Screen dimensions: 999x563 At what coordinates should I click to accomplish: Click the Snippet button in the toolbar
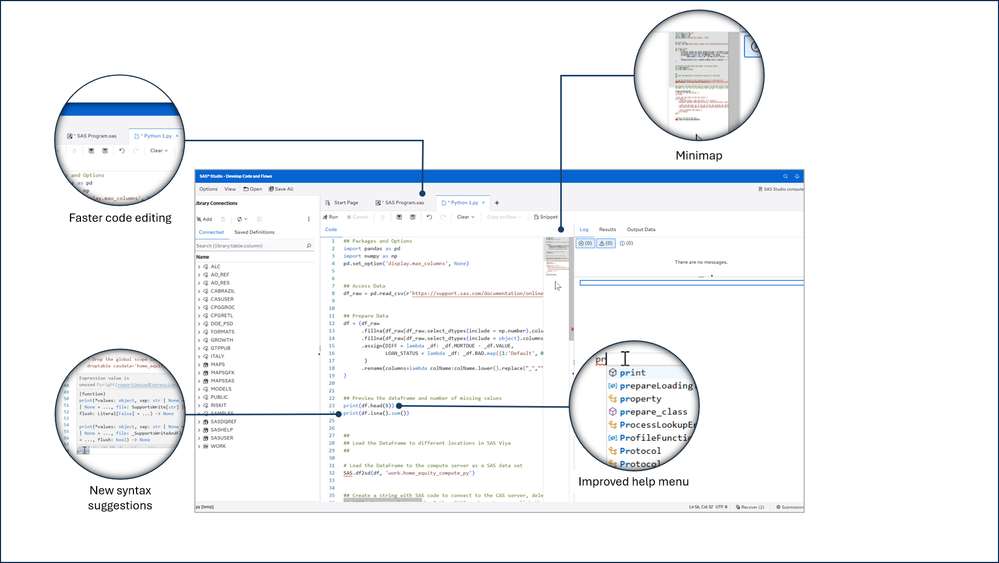(545, 217)
